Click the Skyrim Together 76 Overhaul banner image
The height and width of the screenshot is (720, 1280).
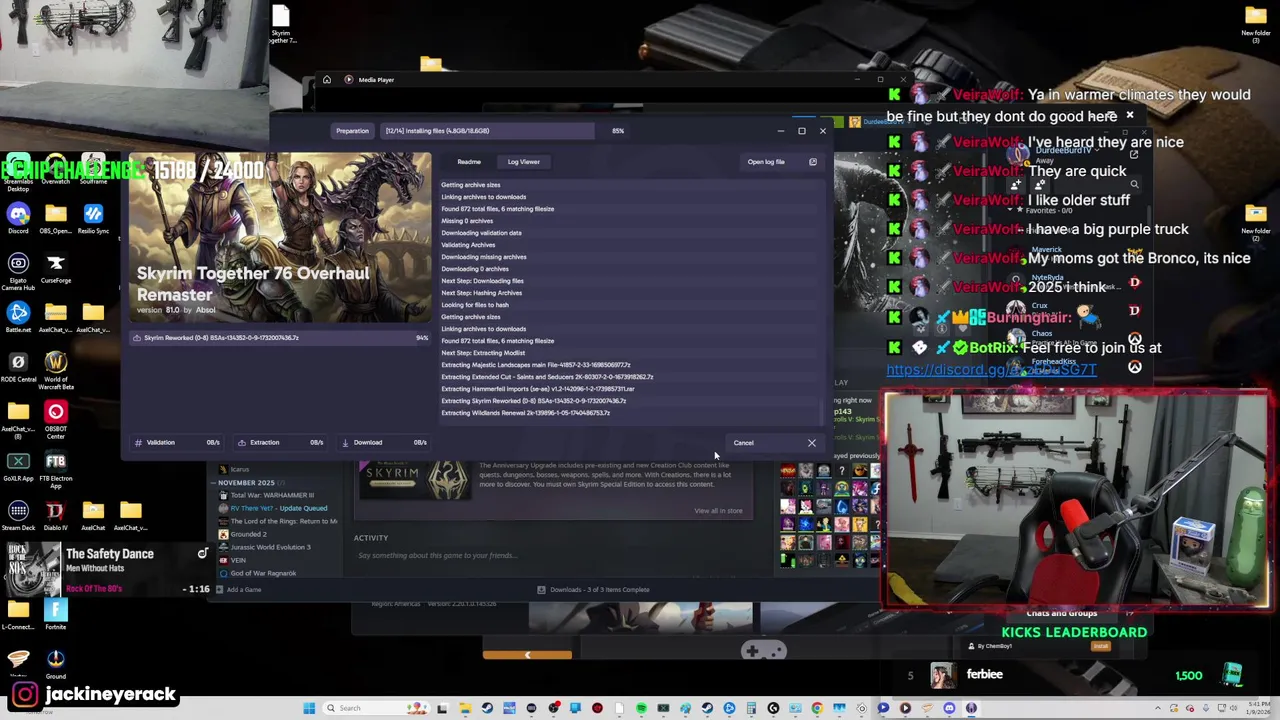tap(280, 238)
